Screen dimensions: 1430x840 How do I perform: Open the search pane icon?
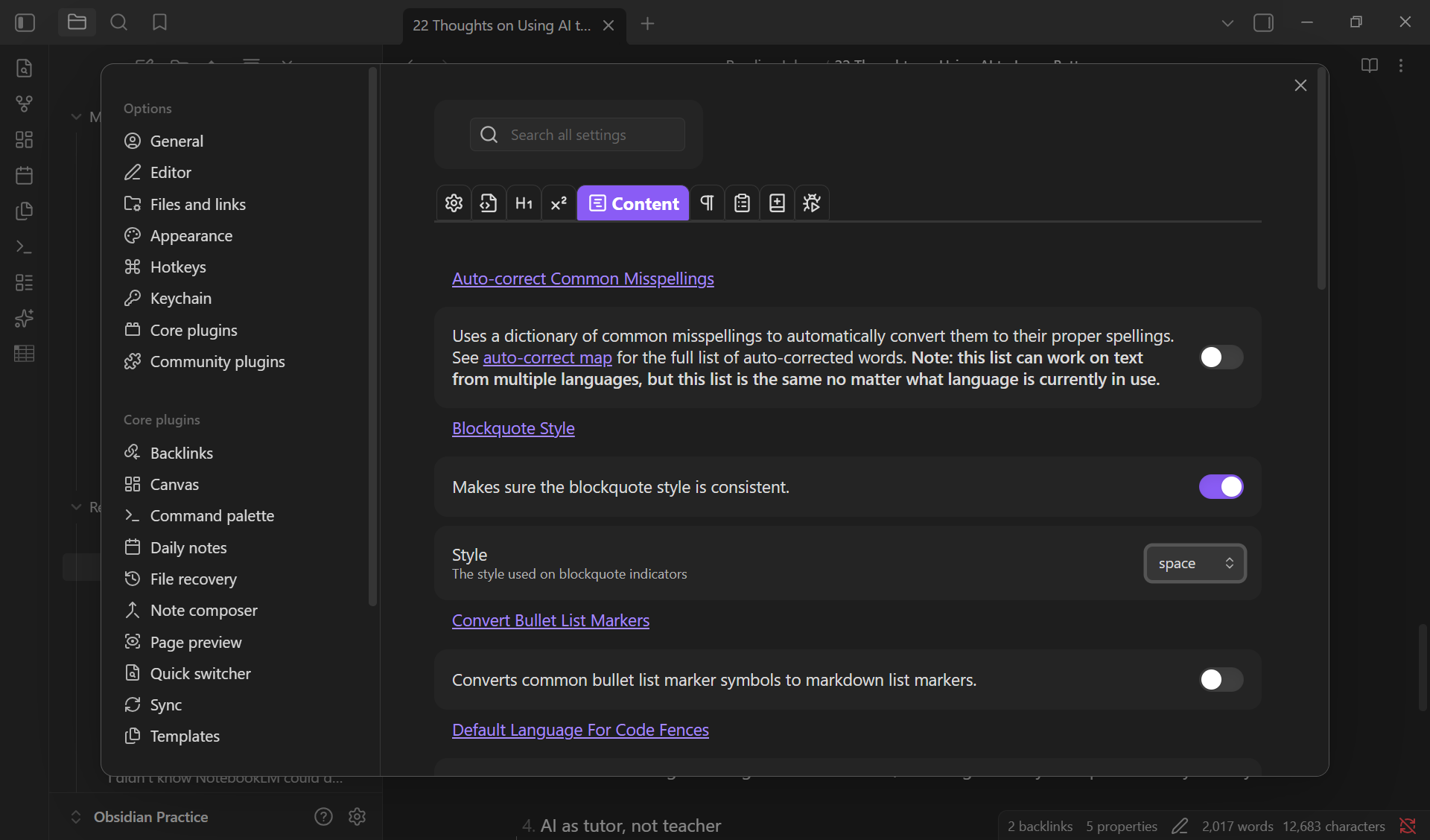point(118,23)
